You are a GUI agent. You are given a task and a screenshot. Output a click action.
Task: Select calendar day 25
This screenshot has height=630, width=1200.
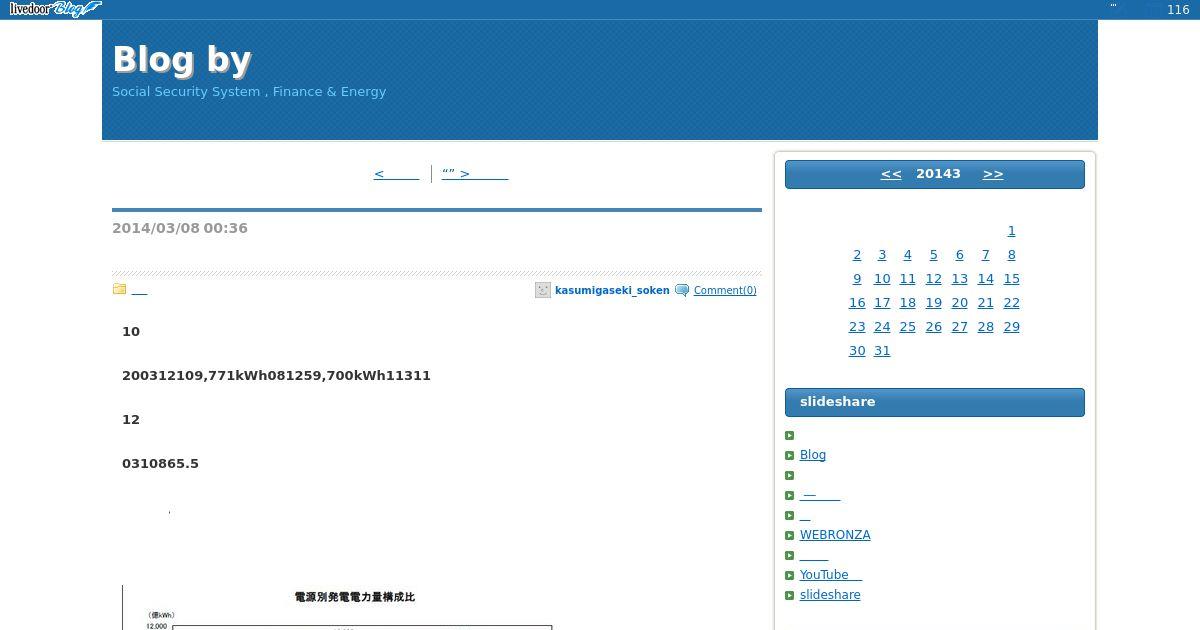[907, 327]
